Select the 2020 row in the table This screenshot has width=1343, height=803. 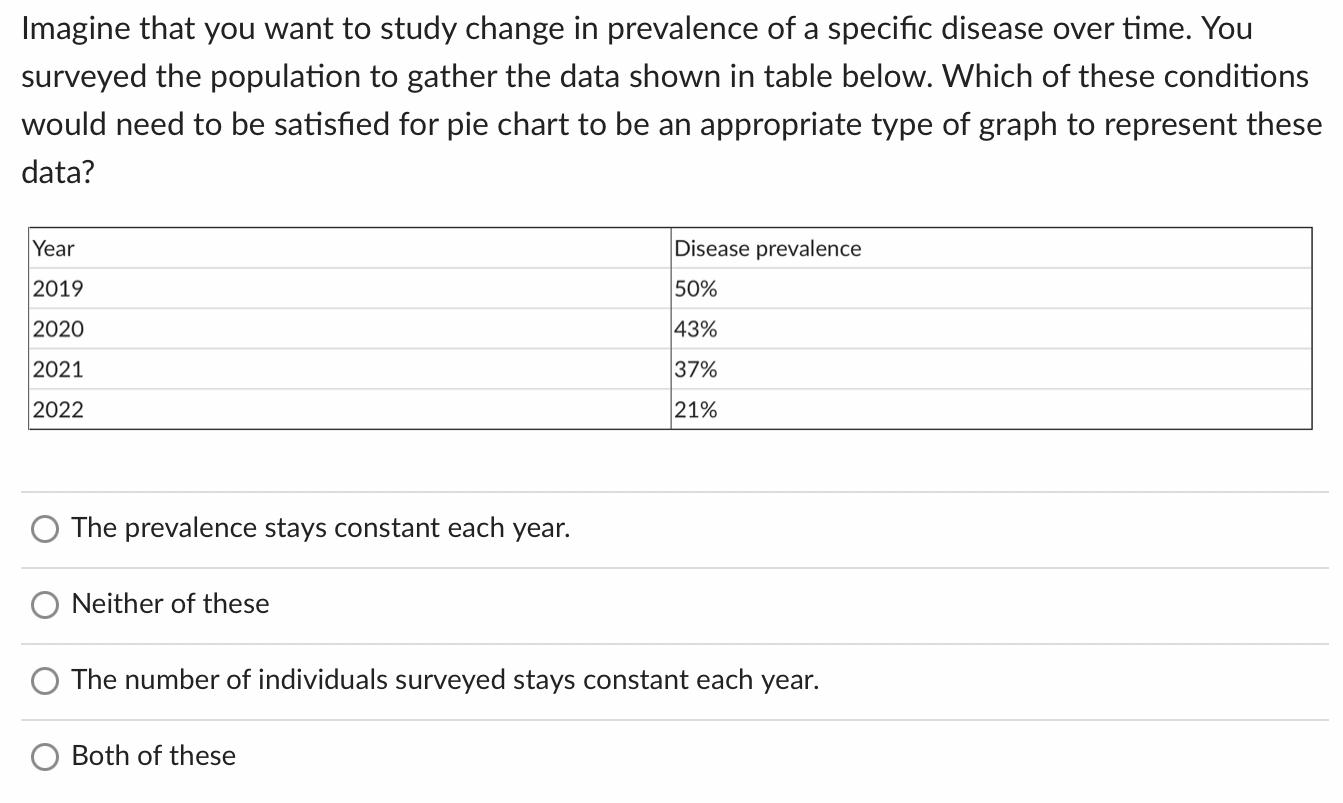pyautogui.click(x=57, y=329)
